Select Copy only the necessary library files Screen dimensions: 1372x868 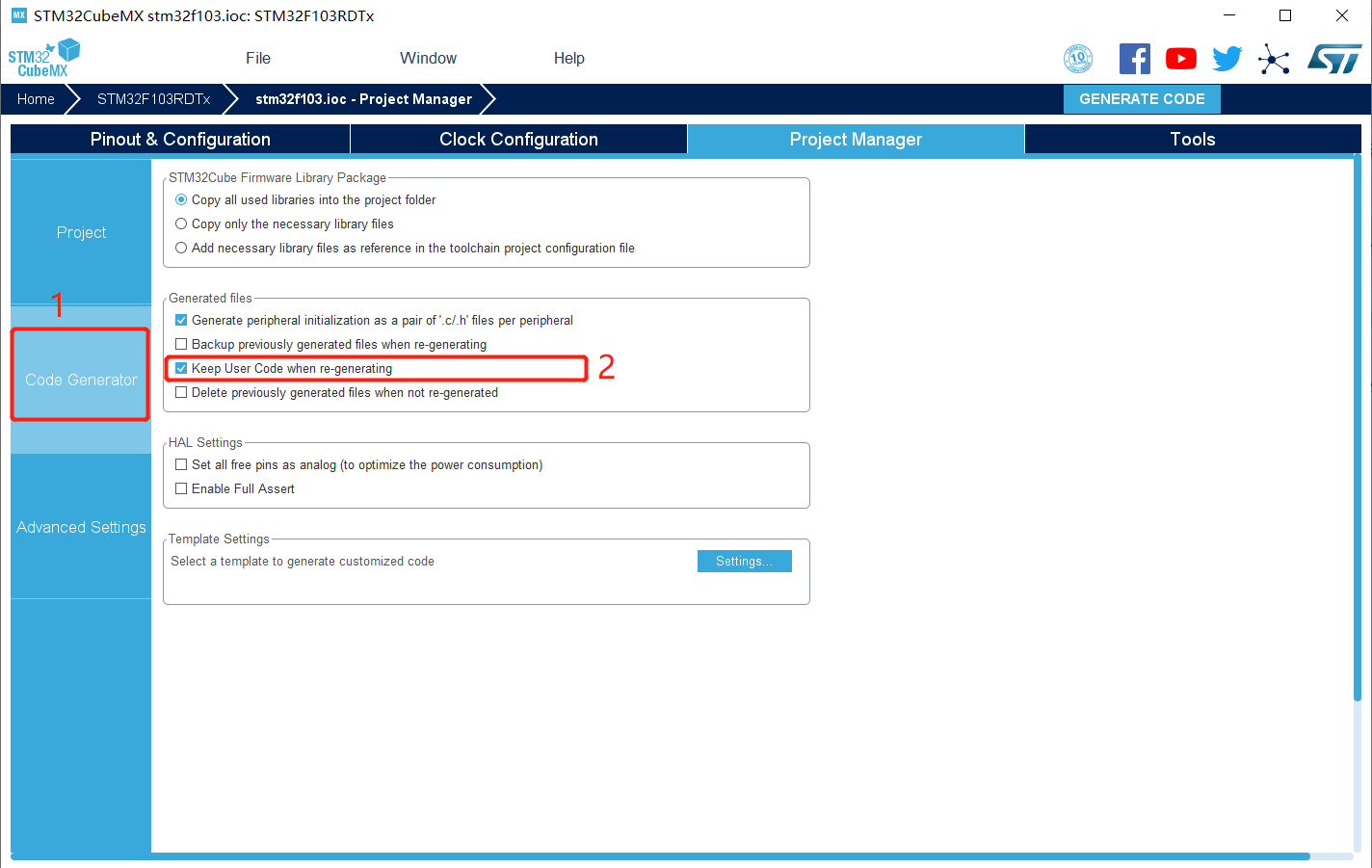click(x=181, y=224)
